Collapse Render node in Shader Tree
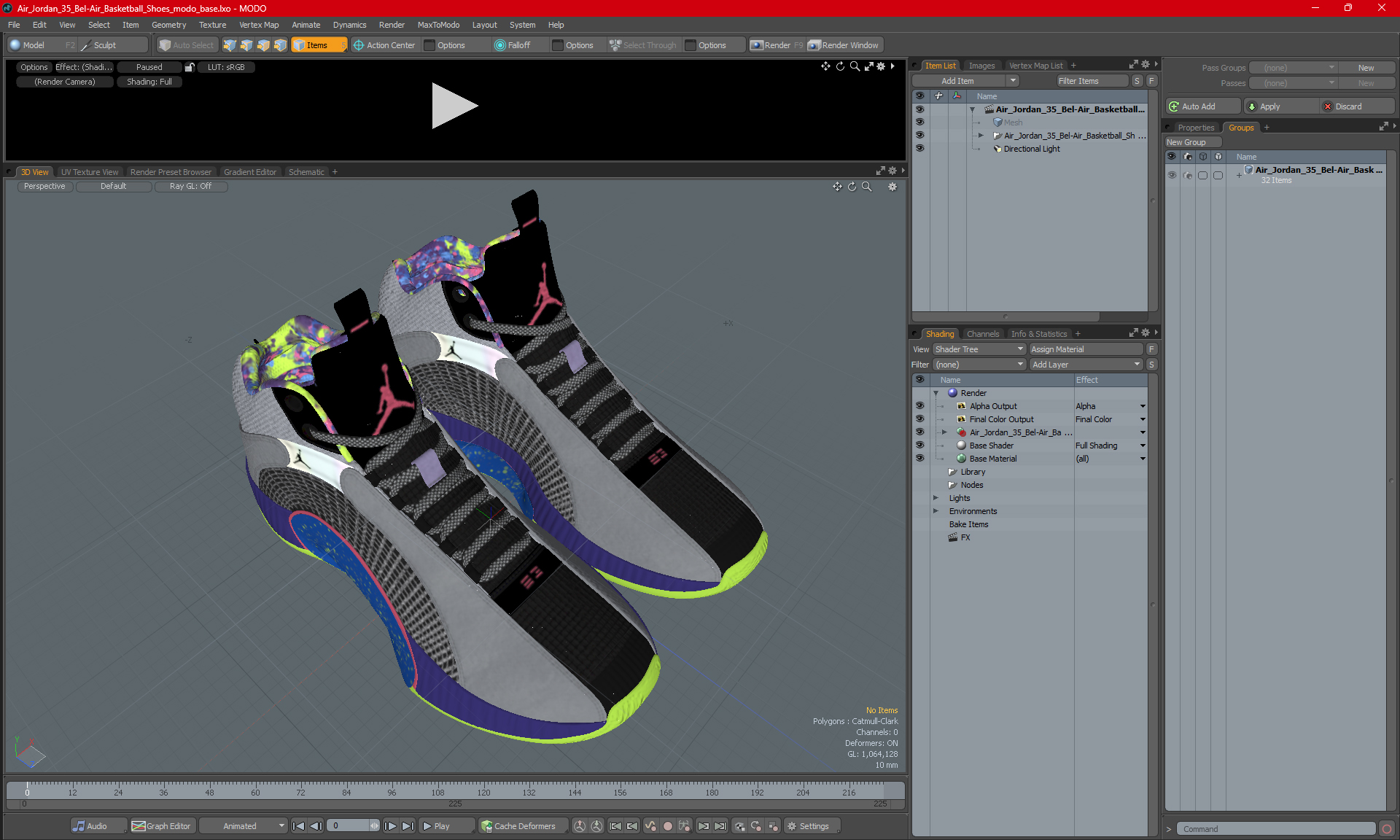The height and width of the screenshot is (840, 1400). (936, 393)
